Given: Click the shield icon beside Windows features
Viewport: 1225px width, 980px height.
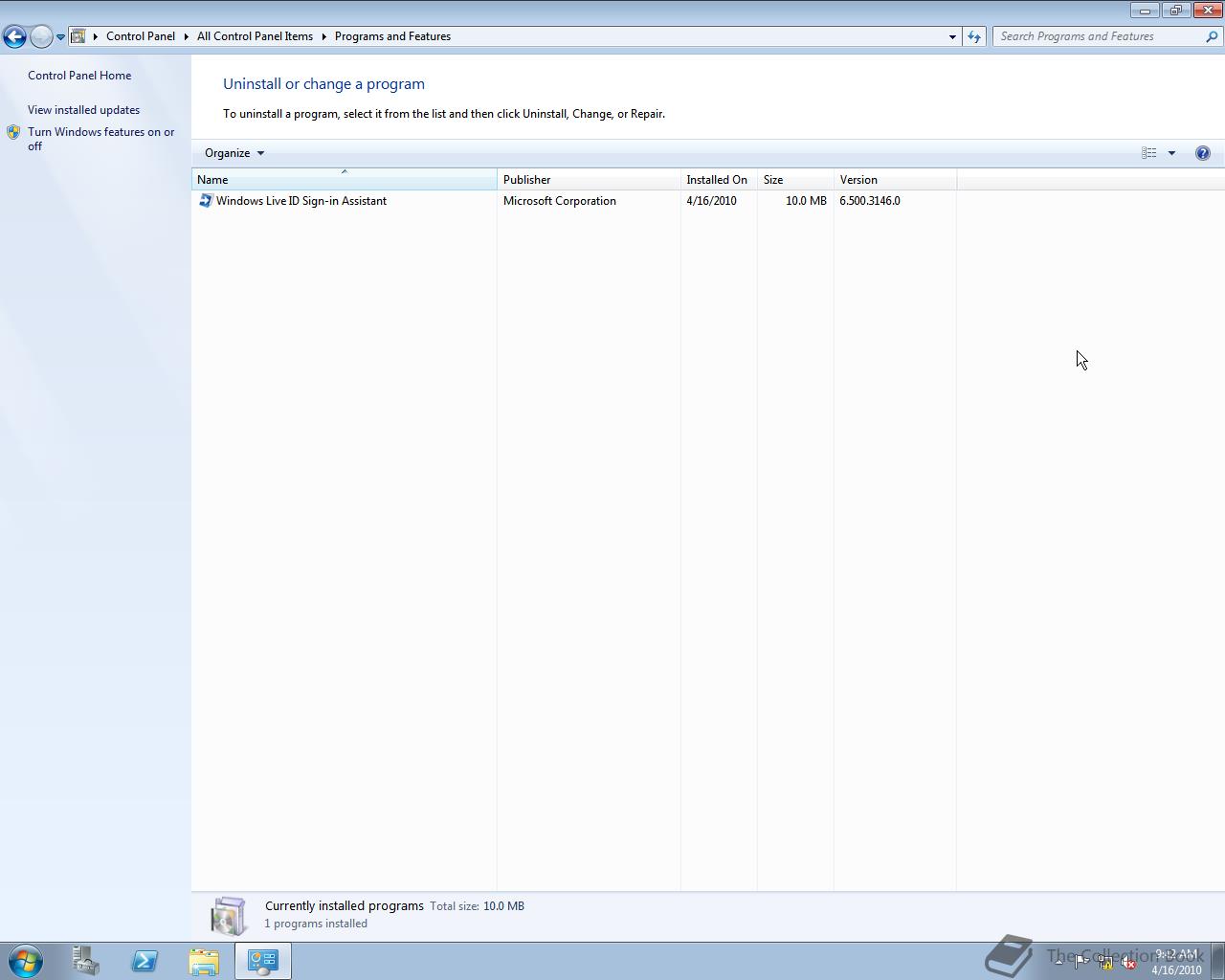Looking at the screenshot, I should tap(13, 132).
